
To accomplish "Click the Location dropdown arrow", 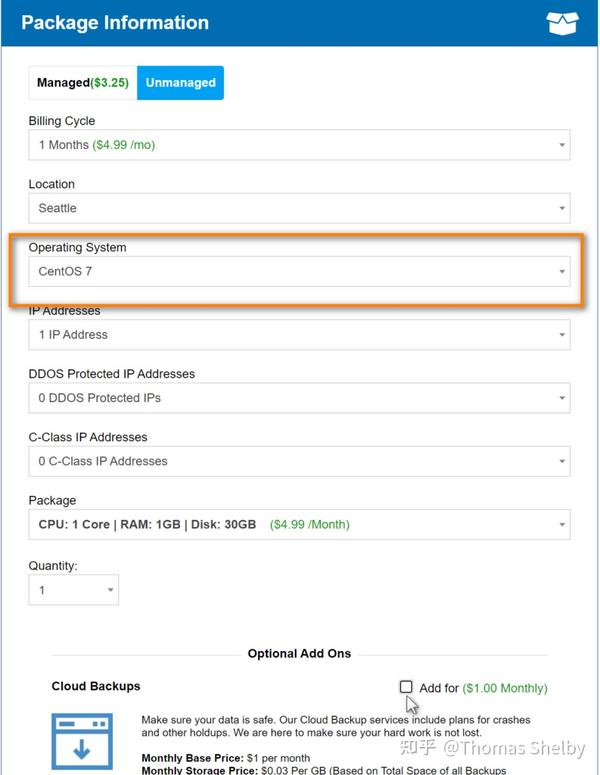I will 562,209.
